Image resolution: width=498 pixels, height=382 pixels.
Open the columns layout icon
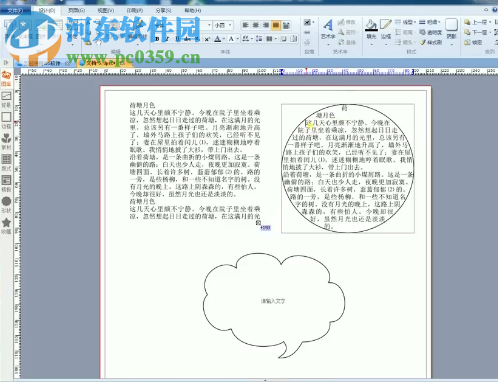(269, 39)
